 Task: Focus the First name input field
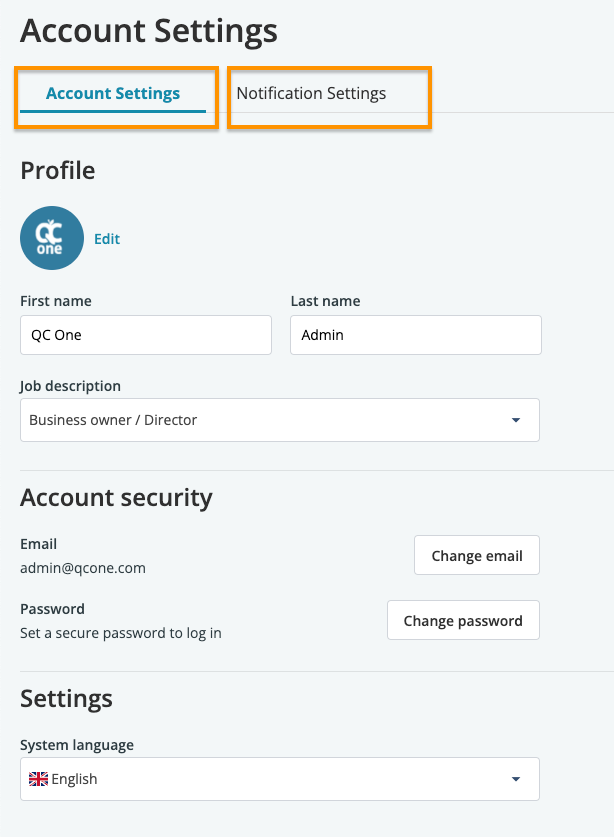pos(146,335)
